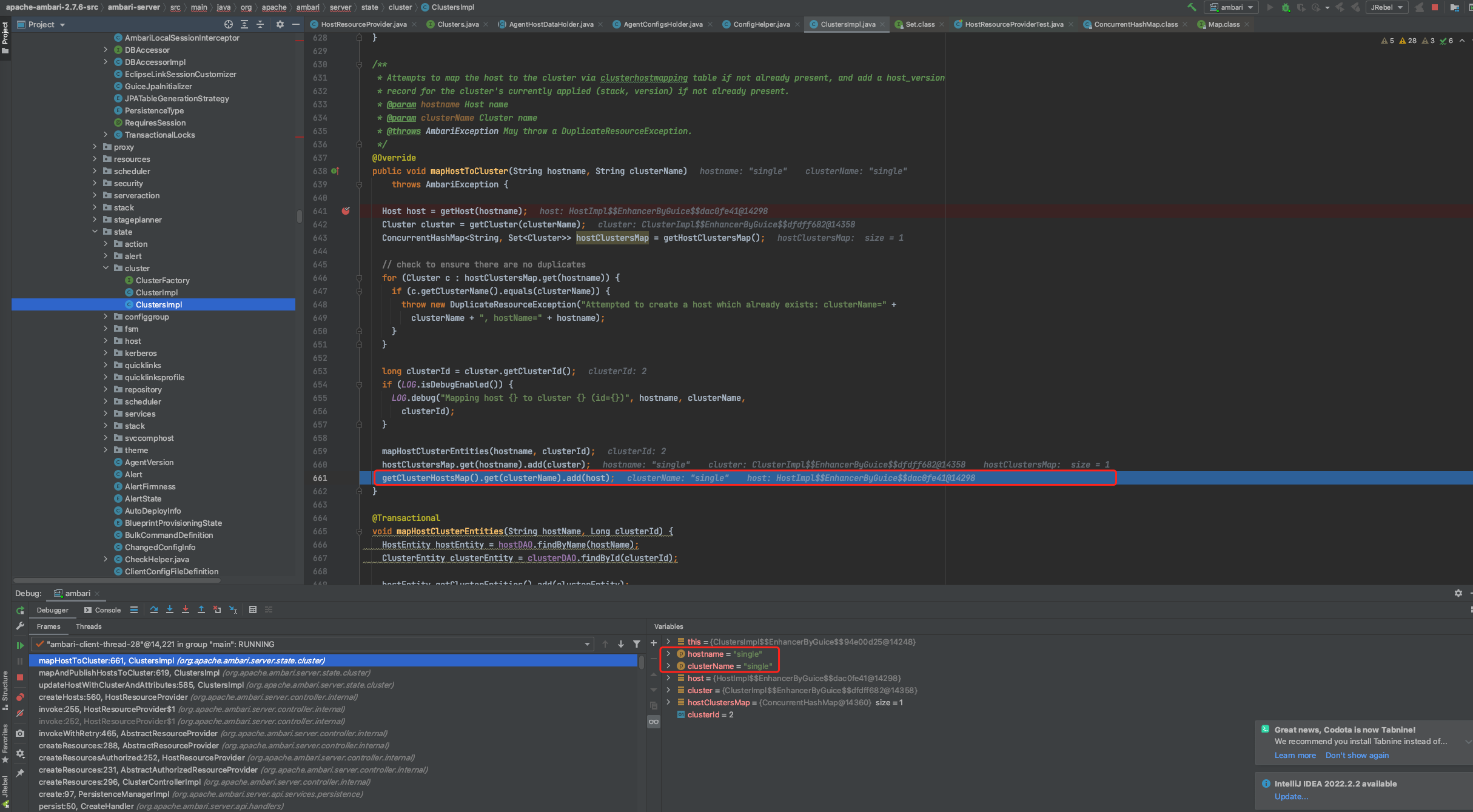Collapse the state folder in tree
This screenshot has width=1473, height=812.
tap(95, 232)
